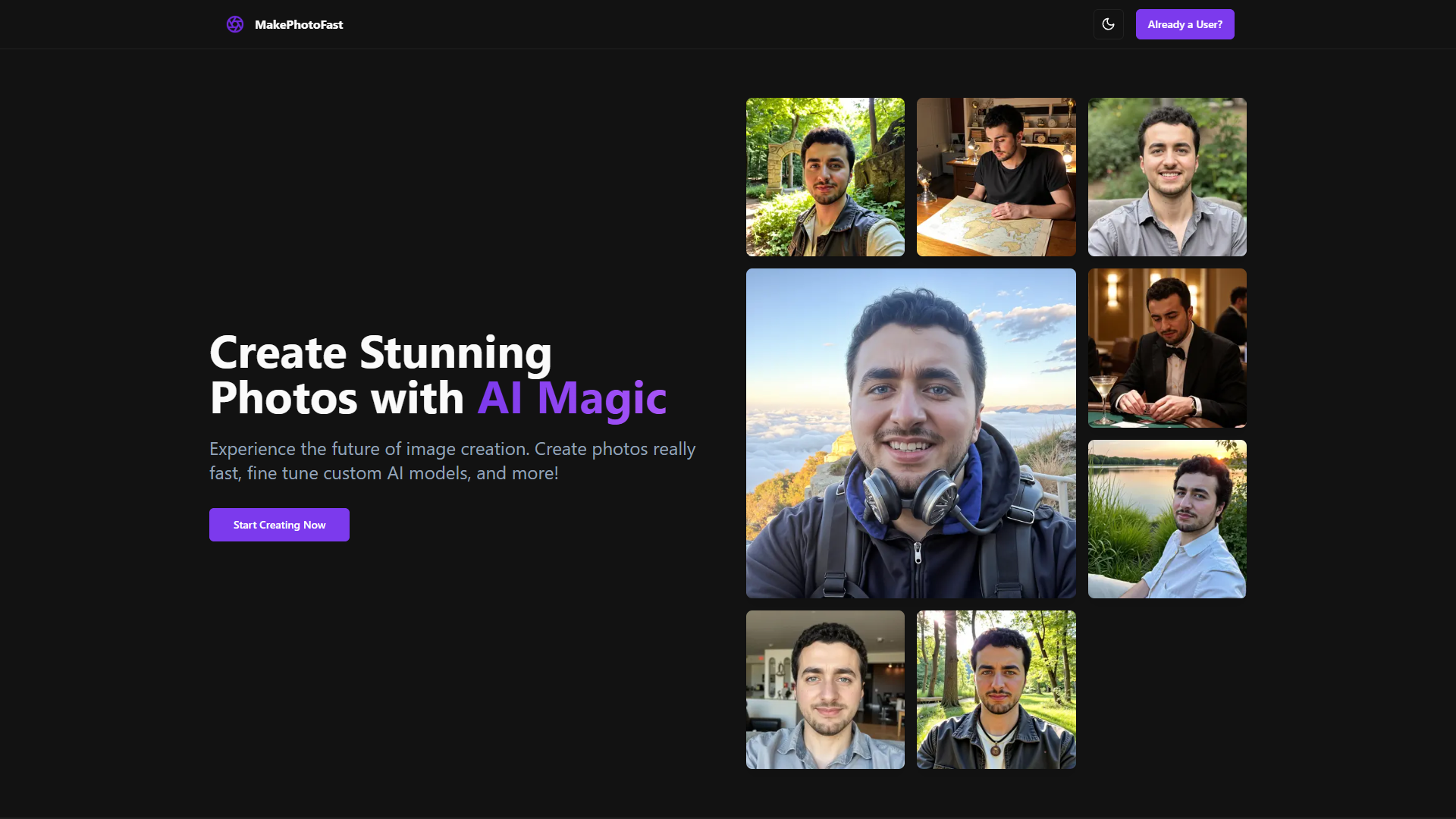
Task: Open the large mountain selfie with headphones
Action: pos(911,433)
